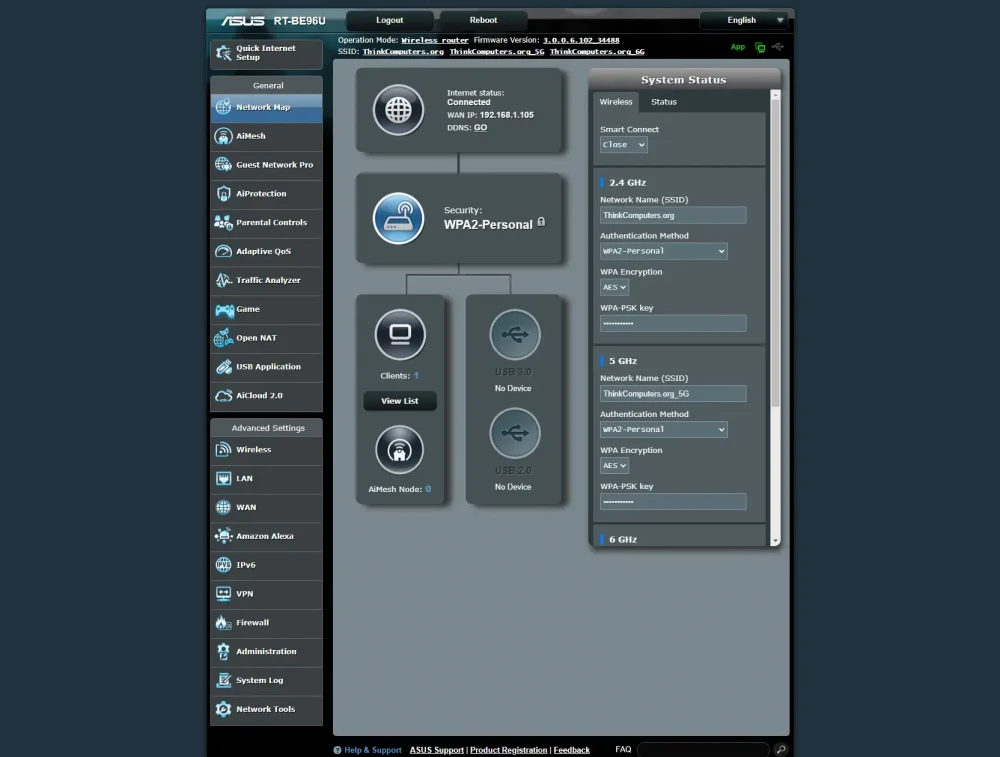Click the 5 GHz WPA-PSK key field
The width and height of the screenshot is (1000, 757).
pos(673,502)
